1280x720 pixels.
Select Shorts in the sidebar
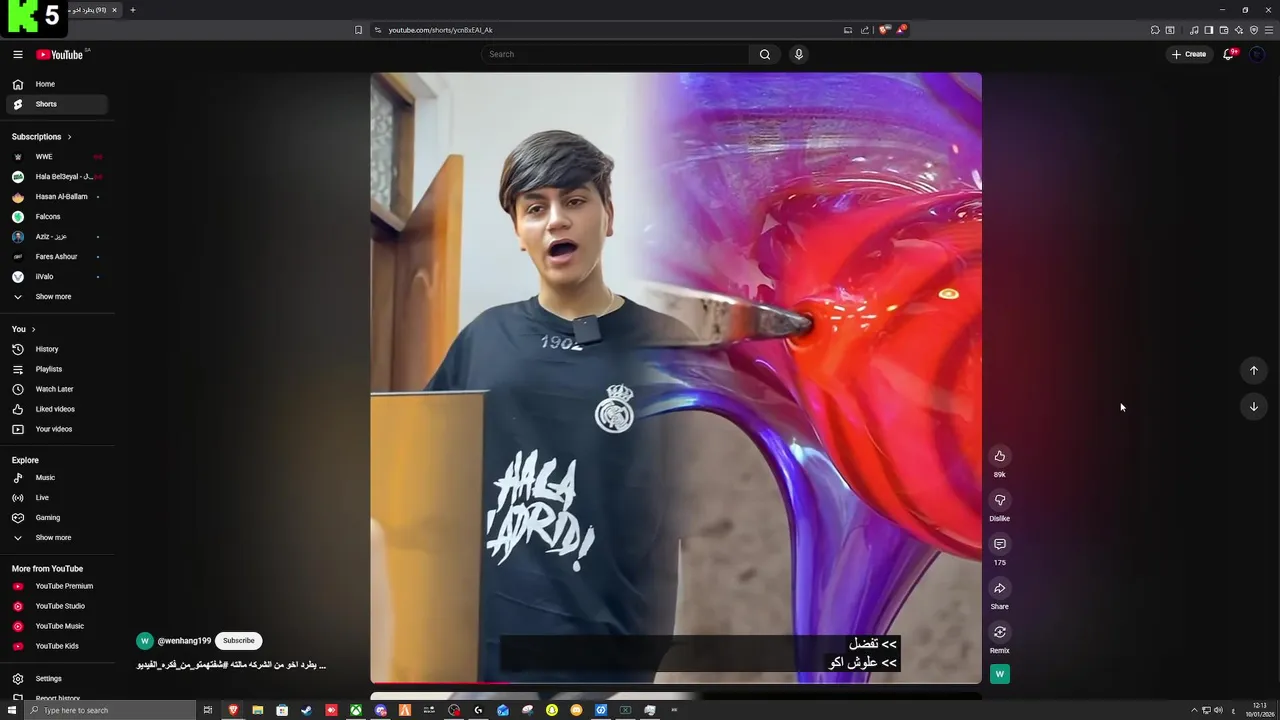tap(57, 104)
